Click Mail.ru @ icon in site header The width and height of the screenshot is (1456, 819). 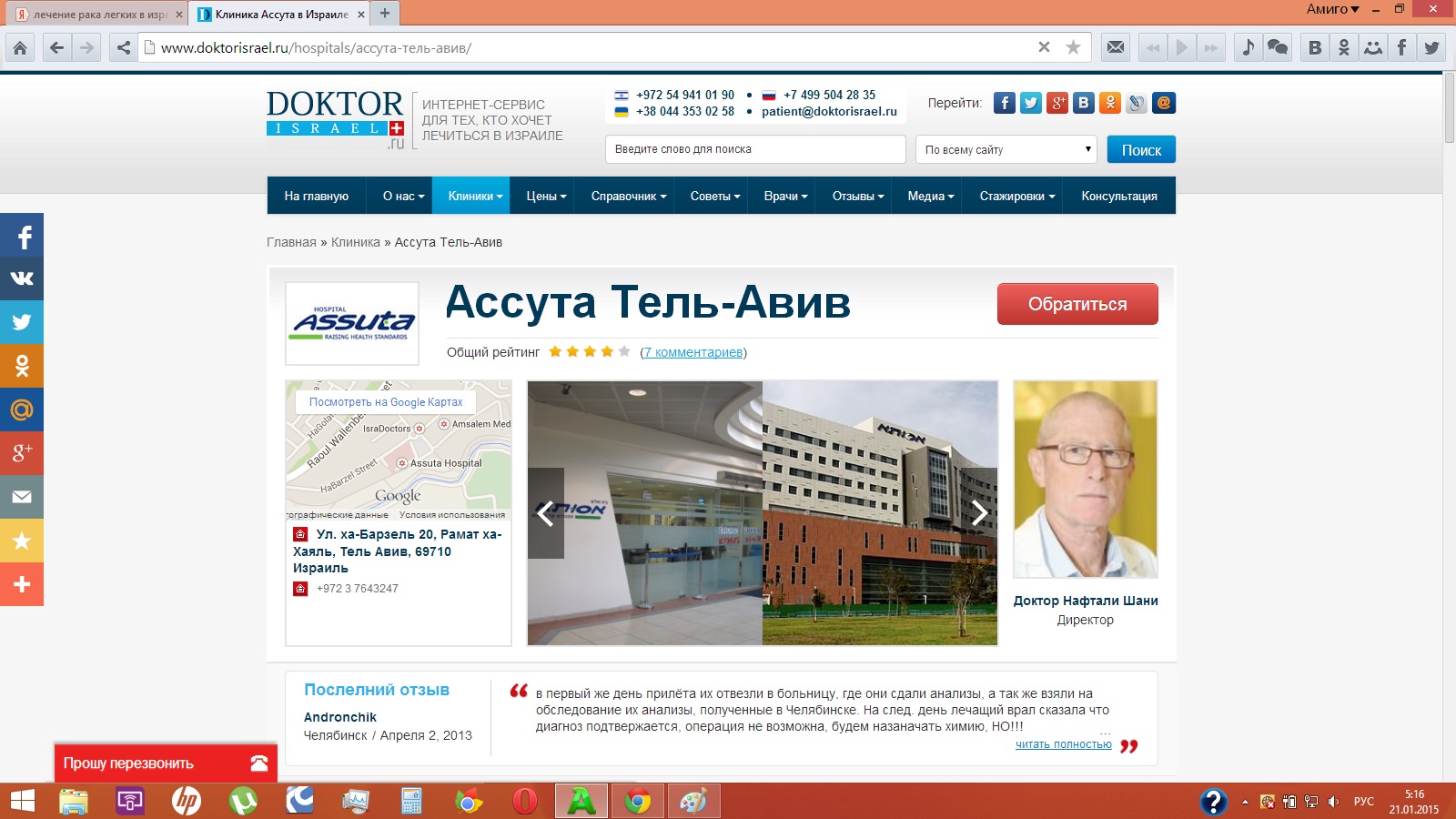pos(1164,103)
